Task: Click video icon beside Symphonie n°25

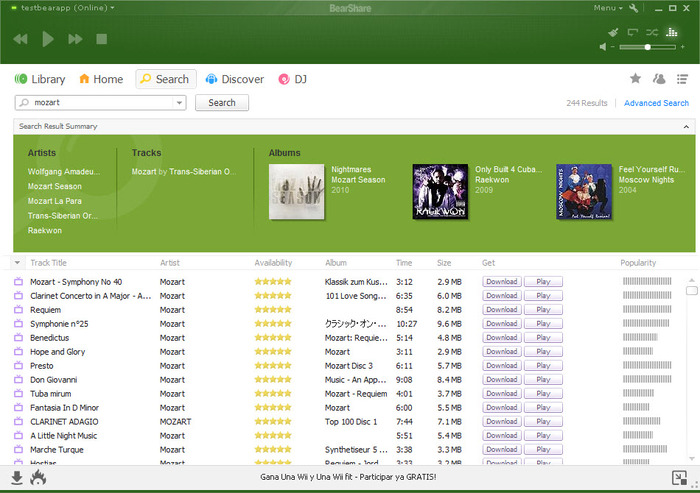Action: click(x=18, y=323)
